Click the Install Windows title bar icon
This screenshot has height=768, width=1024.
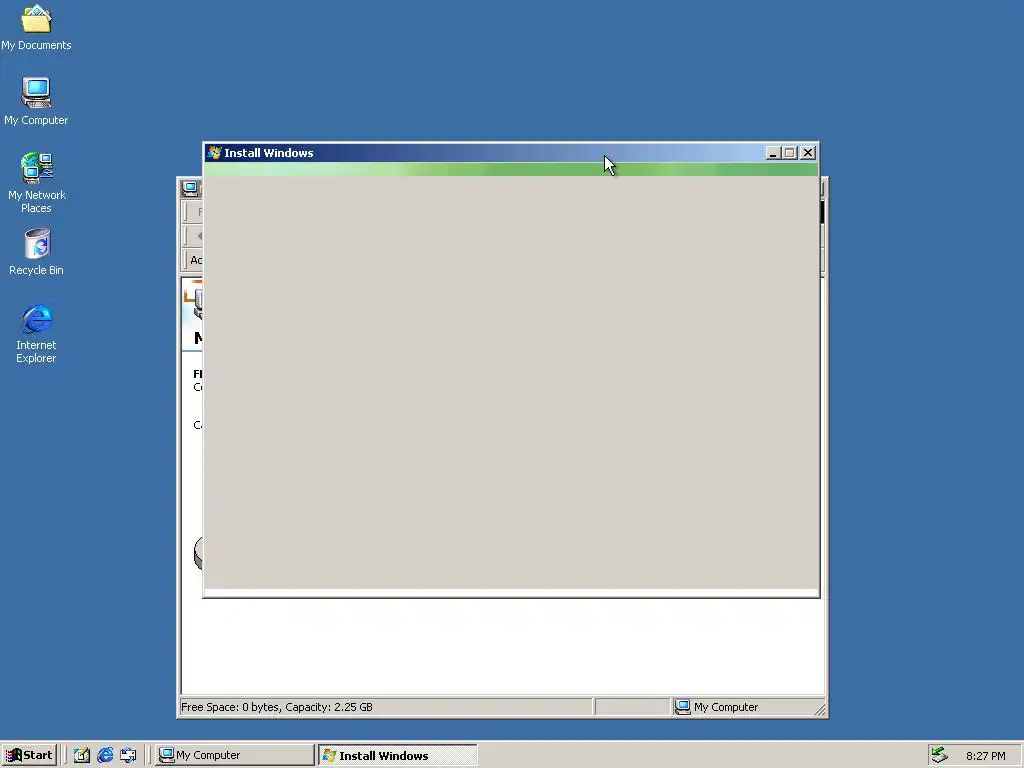[x=214, y=153]
